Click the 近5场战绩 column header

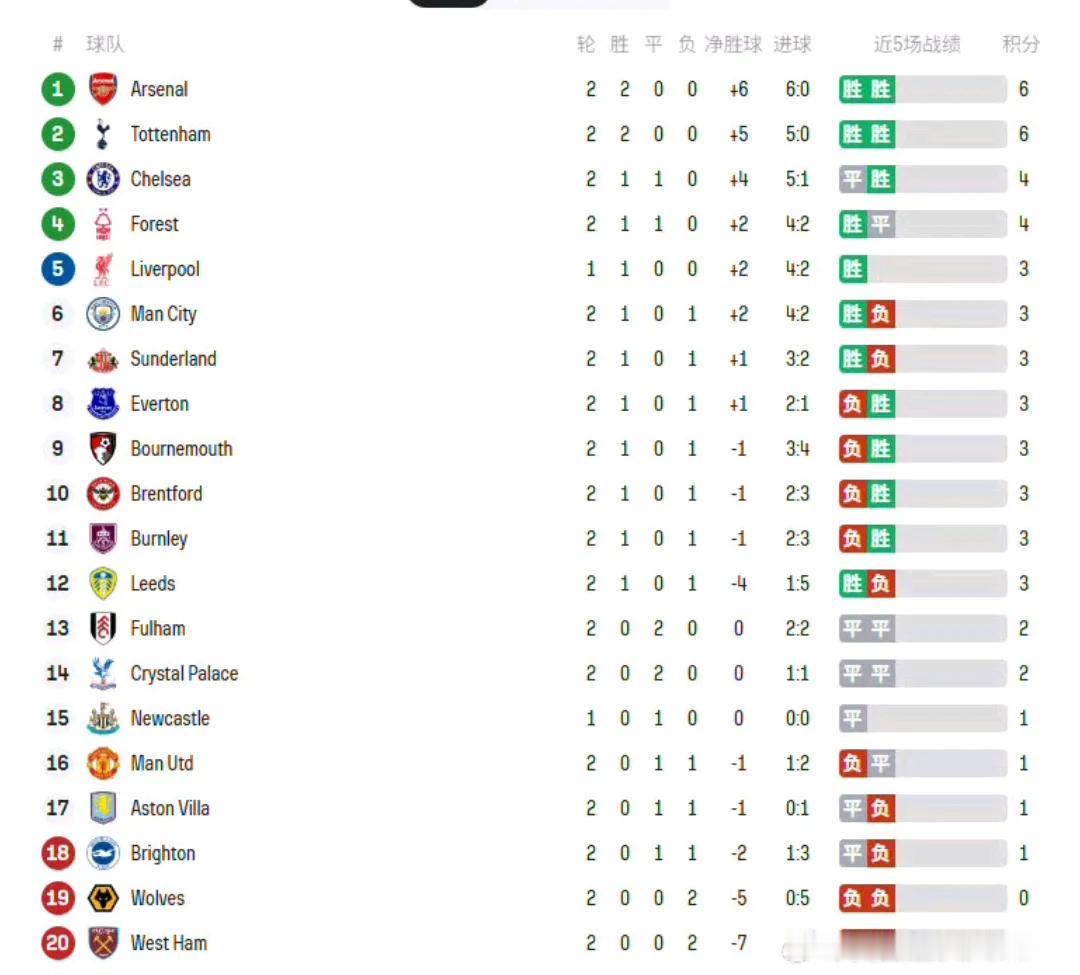(x=916, y=44)
